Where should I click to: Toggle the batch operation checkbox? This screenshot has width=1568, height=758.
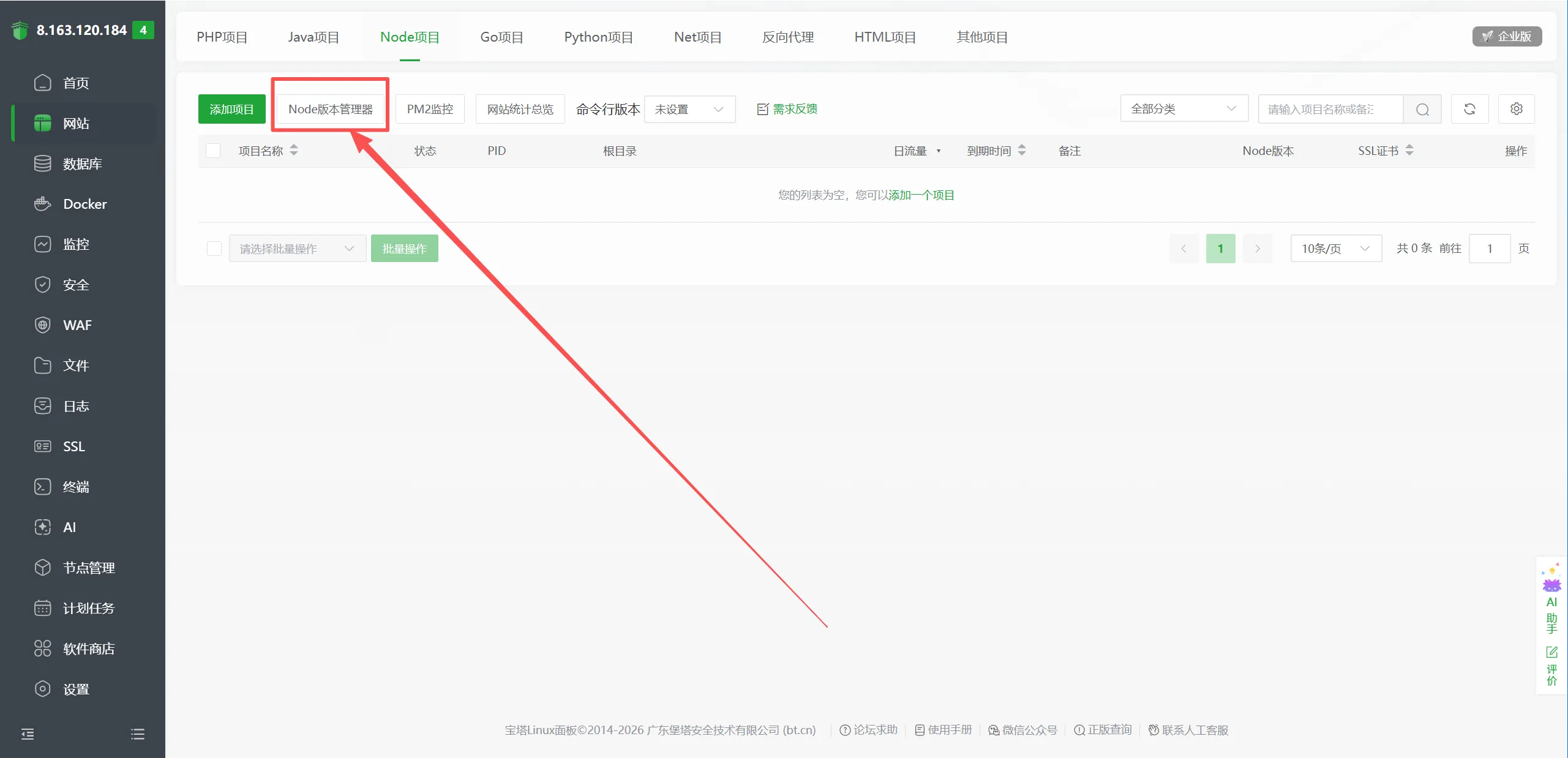tap(214, 249)
